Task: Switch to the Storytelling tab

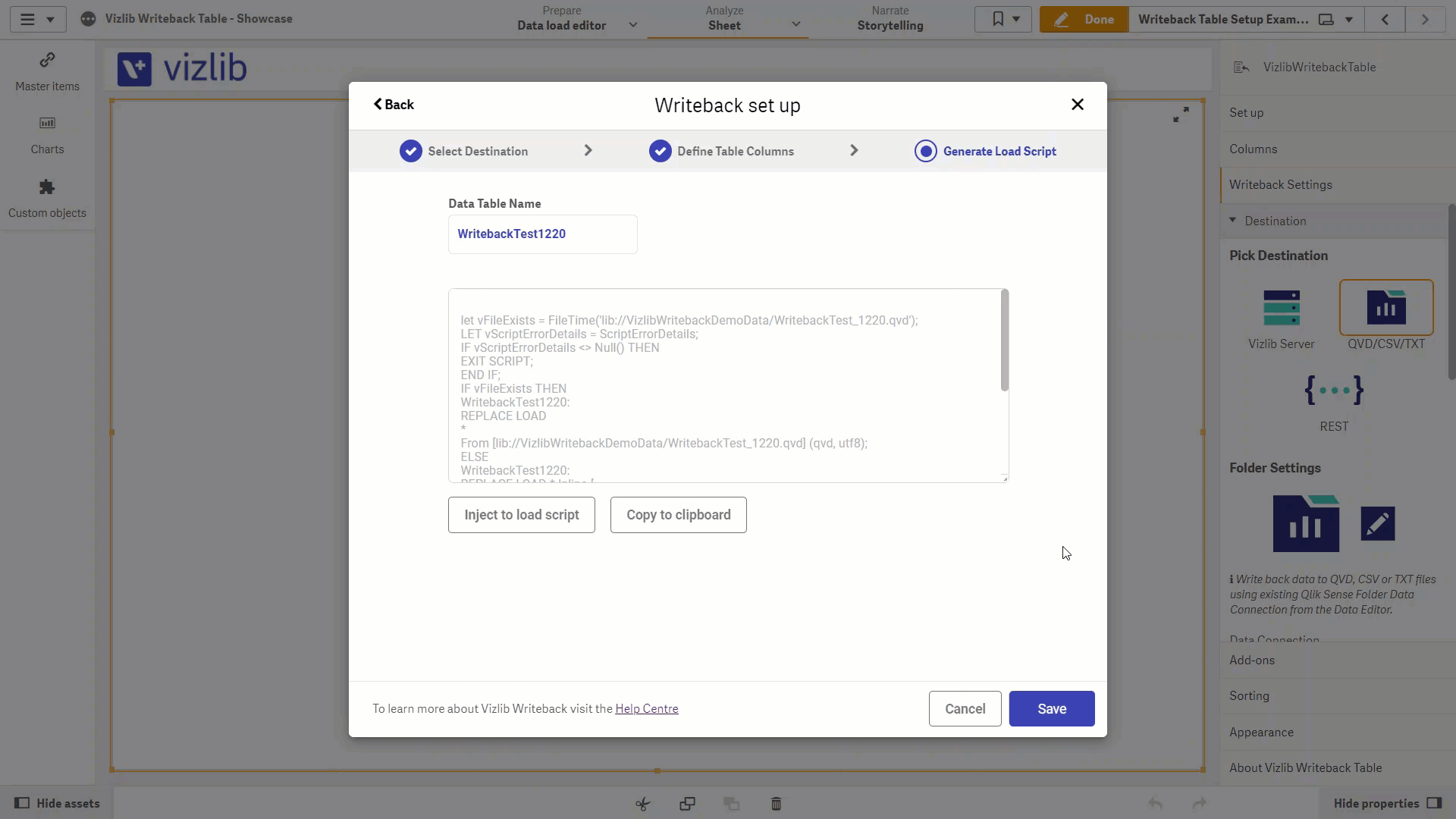Action: coord(890,19)
